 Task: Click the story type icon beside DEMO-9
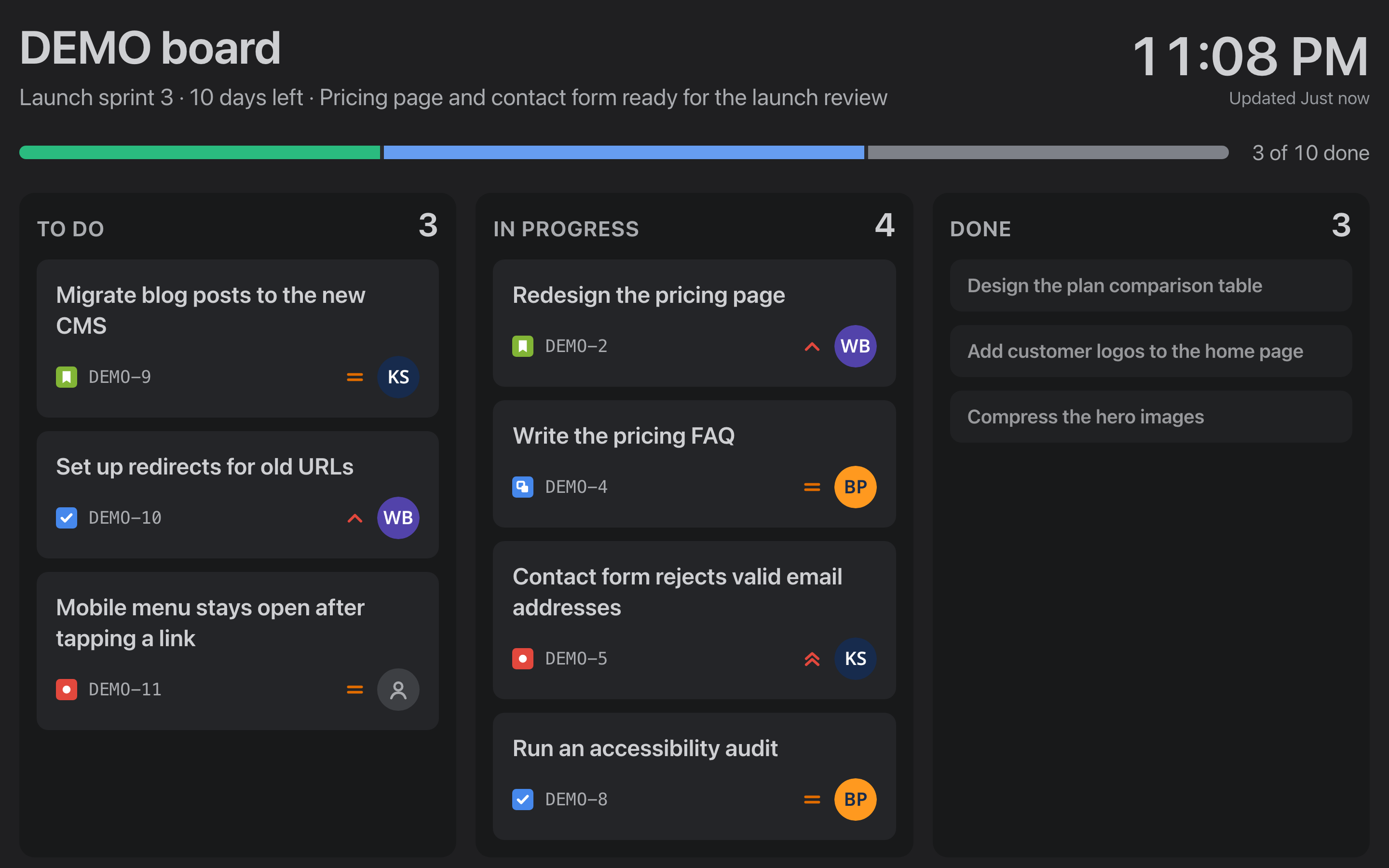point(67,377)
